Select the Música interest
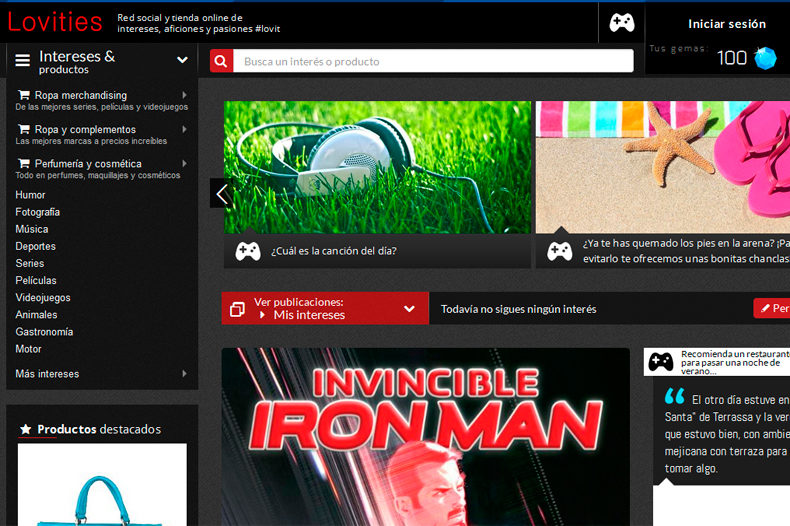 point(32,229)
